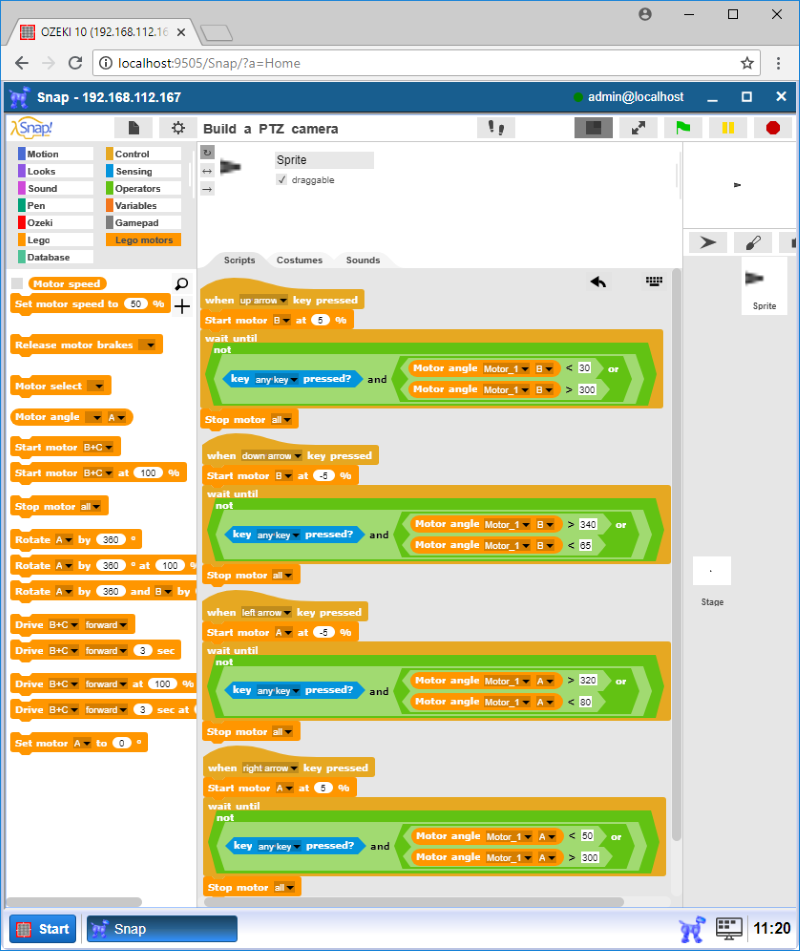Select the Lego motors block category

(x=143, y=240)
